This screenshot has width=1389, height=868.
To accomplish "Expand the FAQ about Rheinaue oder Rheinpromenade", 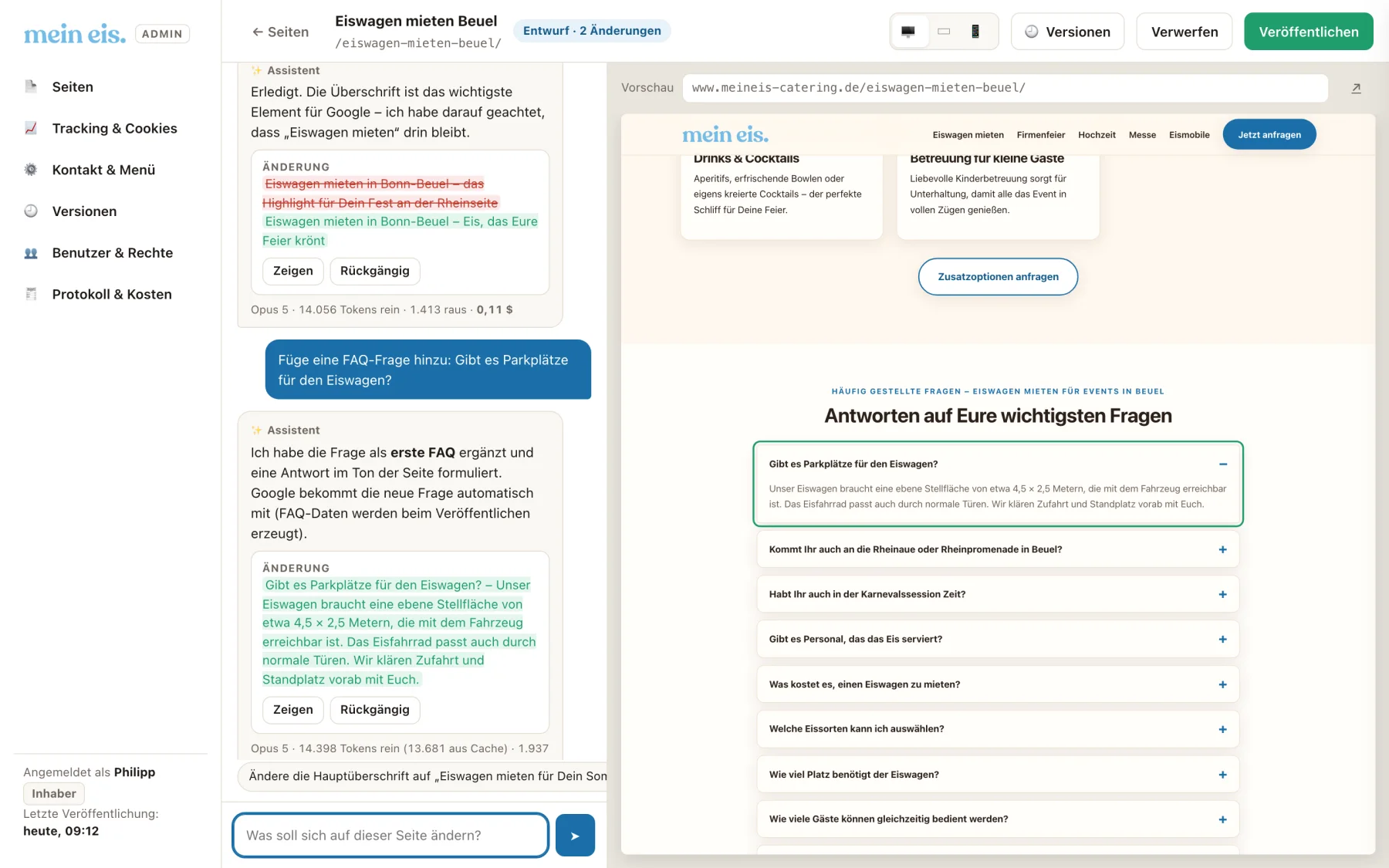I will (998, 549).
